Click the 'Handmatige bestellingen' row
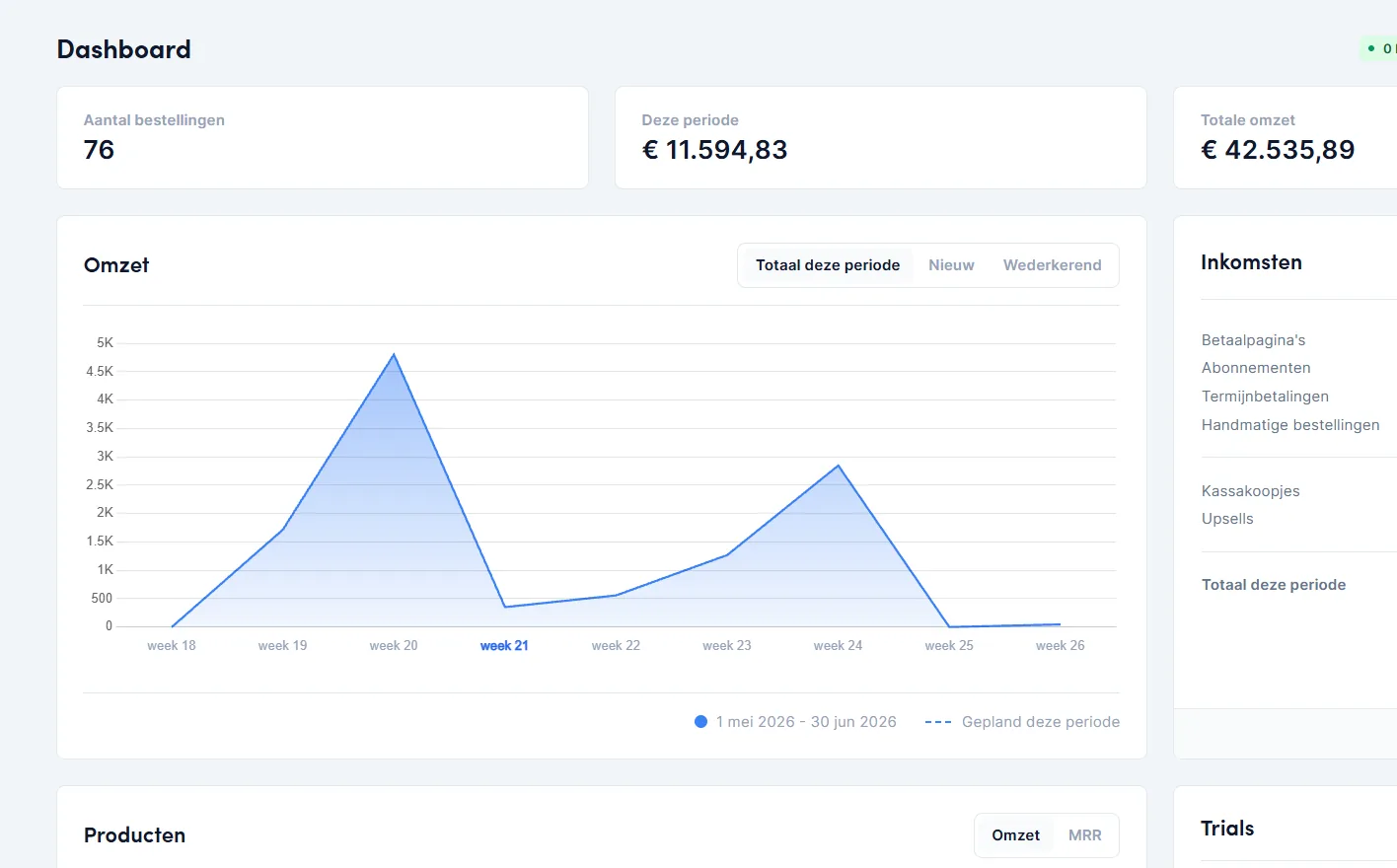 coord(1290,425)
